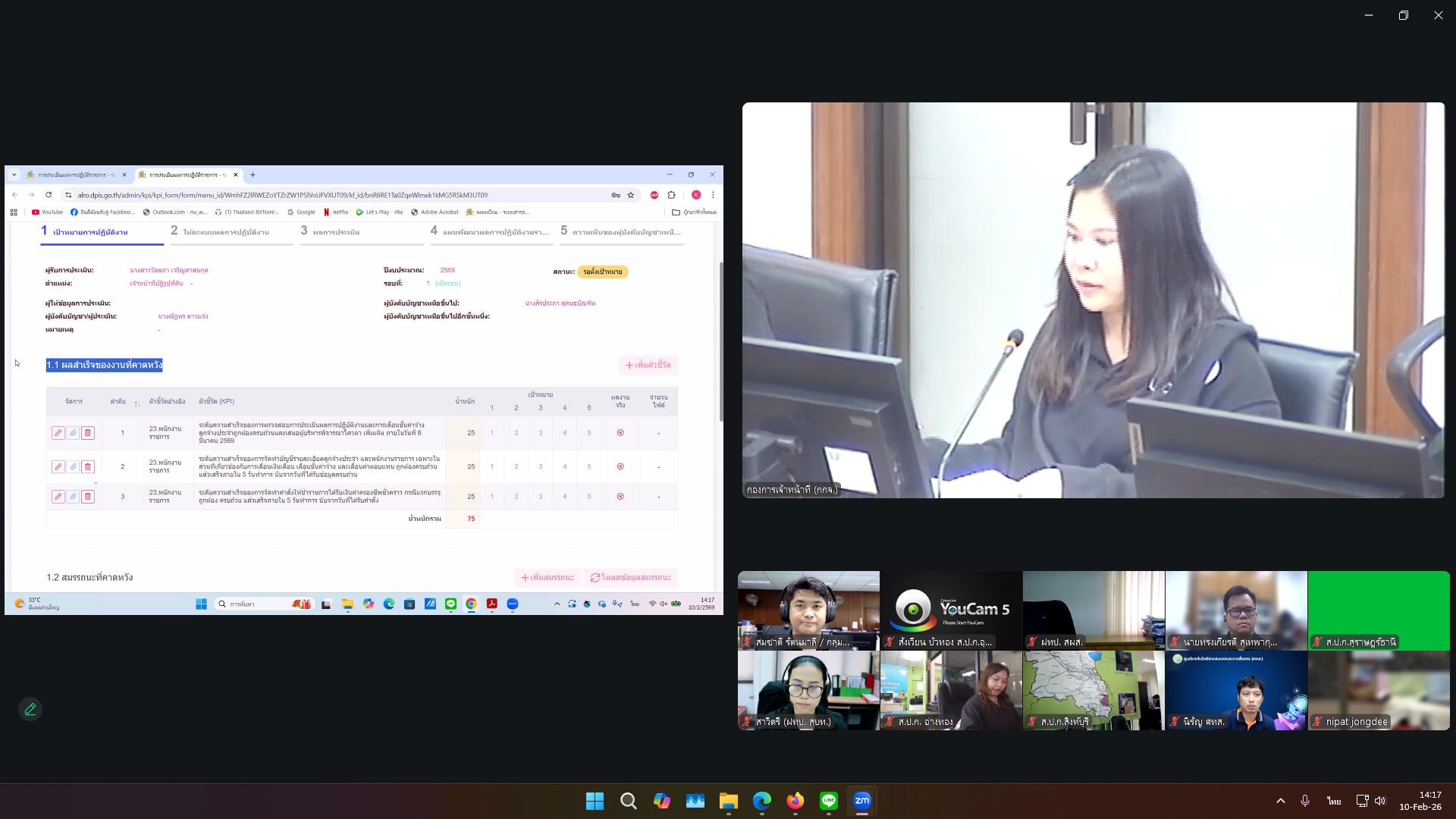1456x819 pixels.
Task: Click the โหลดข้อมูลสมรรถนะ load button
Action: [x=632, y=577]
